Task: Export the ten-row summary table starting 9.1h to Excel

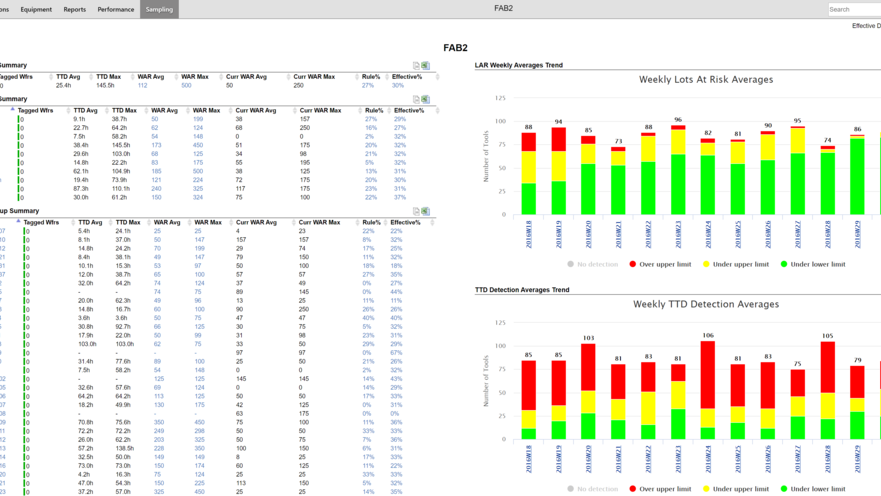Action: 425,99
